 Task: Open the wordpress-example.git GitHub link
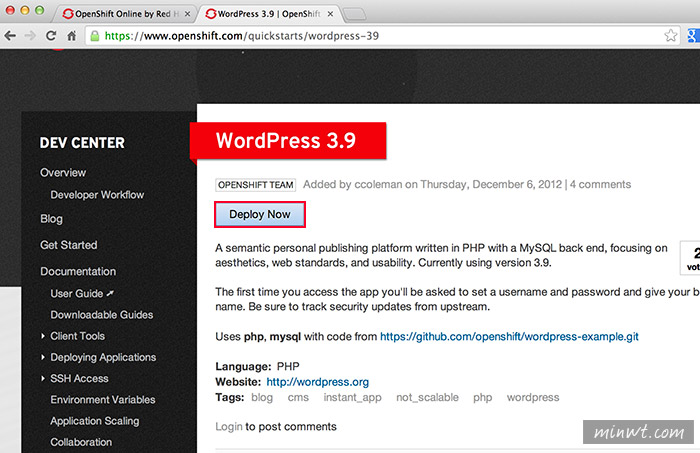tap(509, 337)
